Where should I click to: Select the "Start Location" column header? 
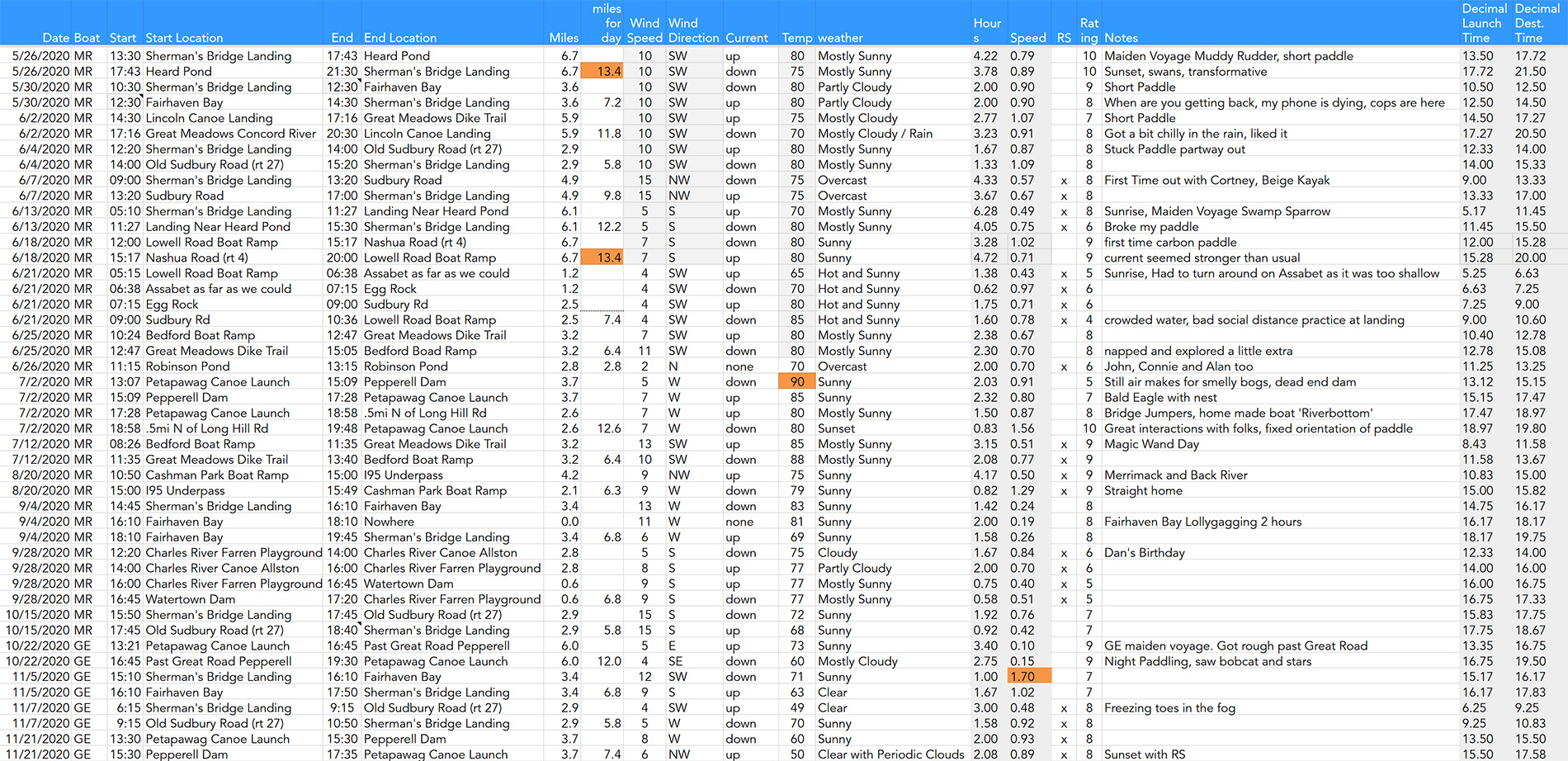coord(184,38)
